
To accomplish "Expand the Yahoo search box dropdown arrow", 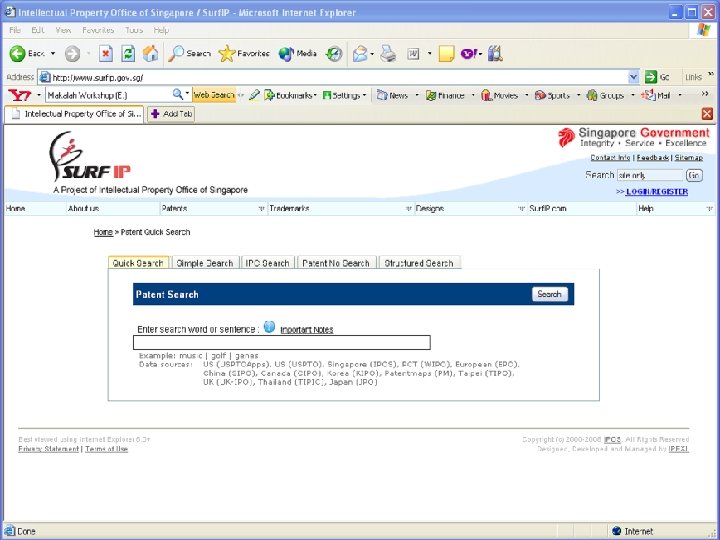I will coord(187,94).
